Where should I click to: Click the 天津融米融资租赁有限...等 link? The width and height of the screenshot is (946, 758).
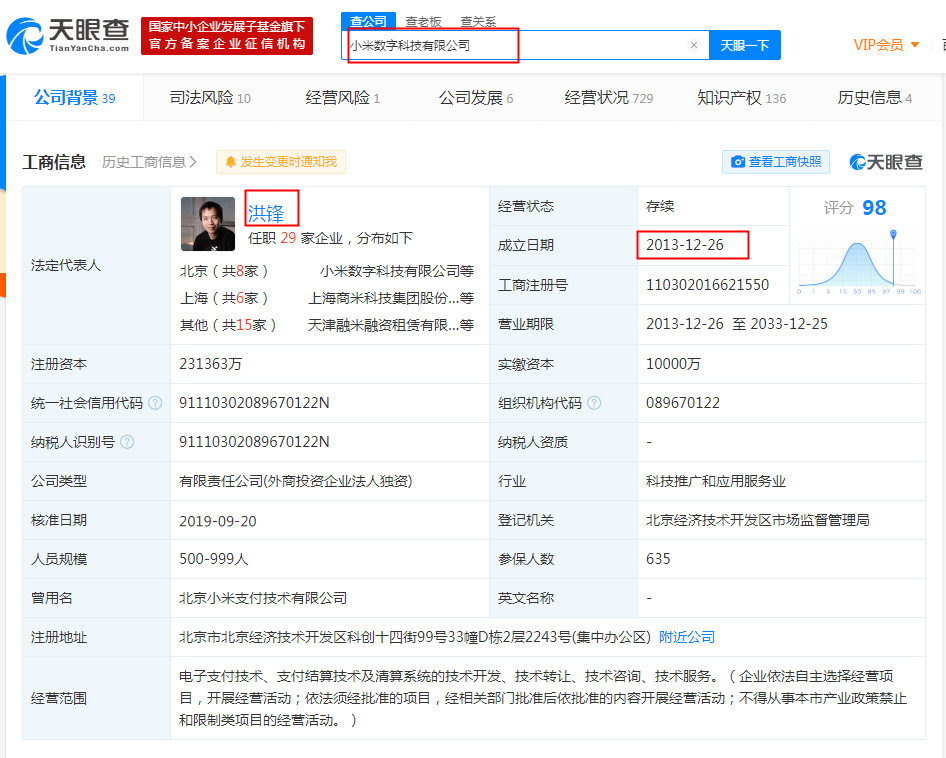[x=391, y=325]
